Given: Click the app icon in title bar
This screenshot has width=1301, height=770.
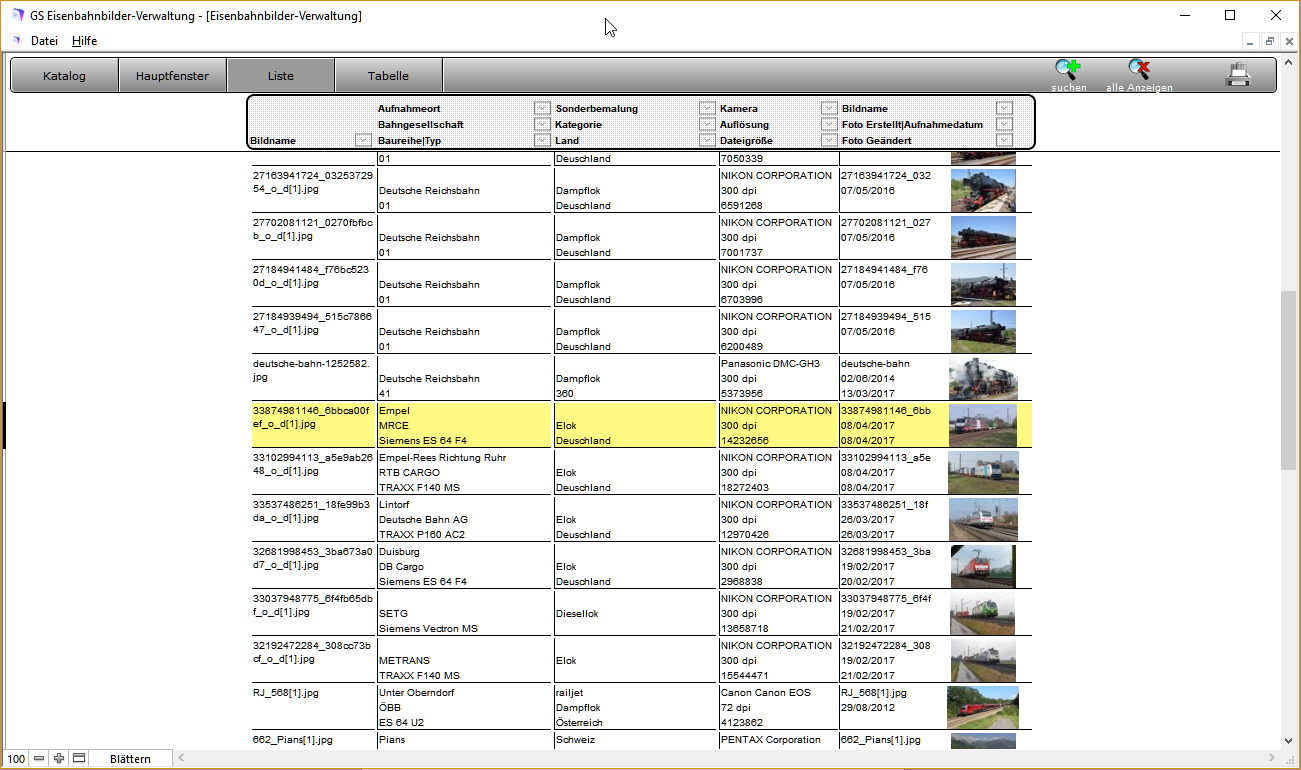Looking at the screenshot, I should tap(17, 16).
